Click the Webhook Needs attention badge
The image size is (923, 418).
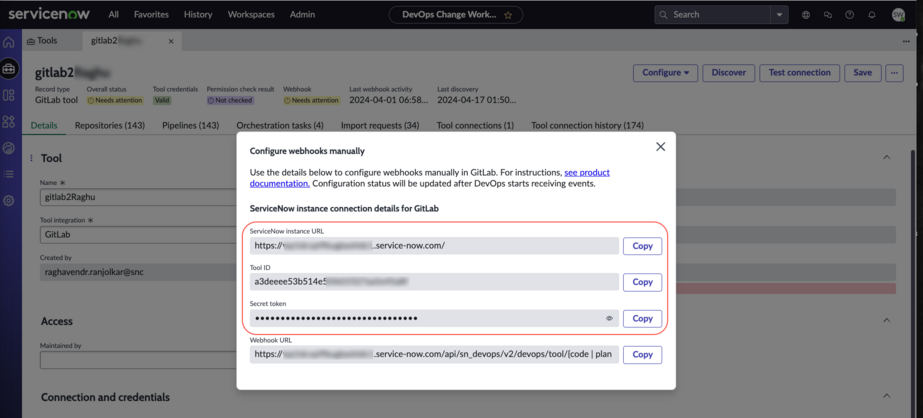click(312, 101)
